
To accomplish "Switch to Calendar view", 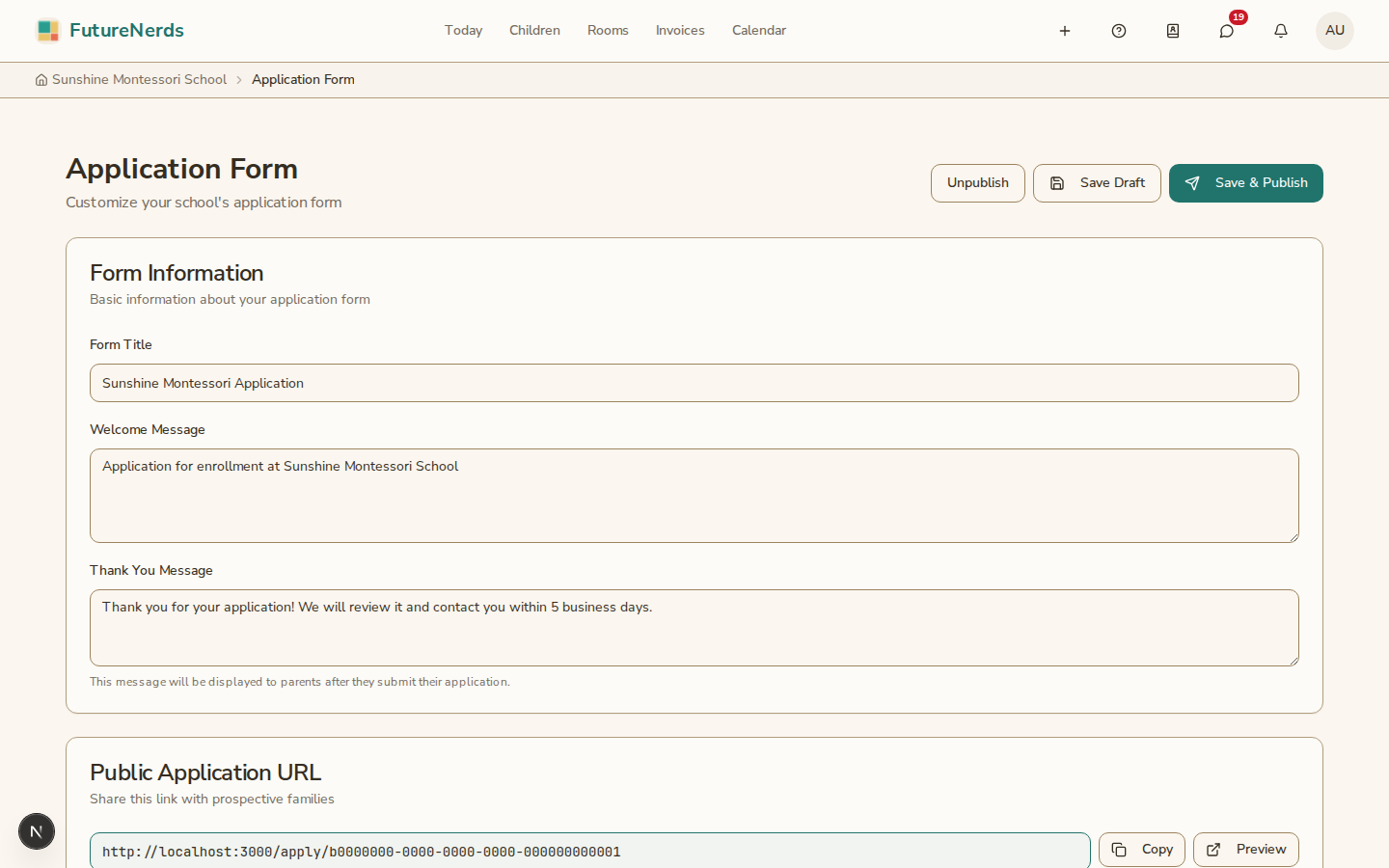I will 759,31.
